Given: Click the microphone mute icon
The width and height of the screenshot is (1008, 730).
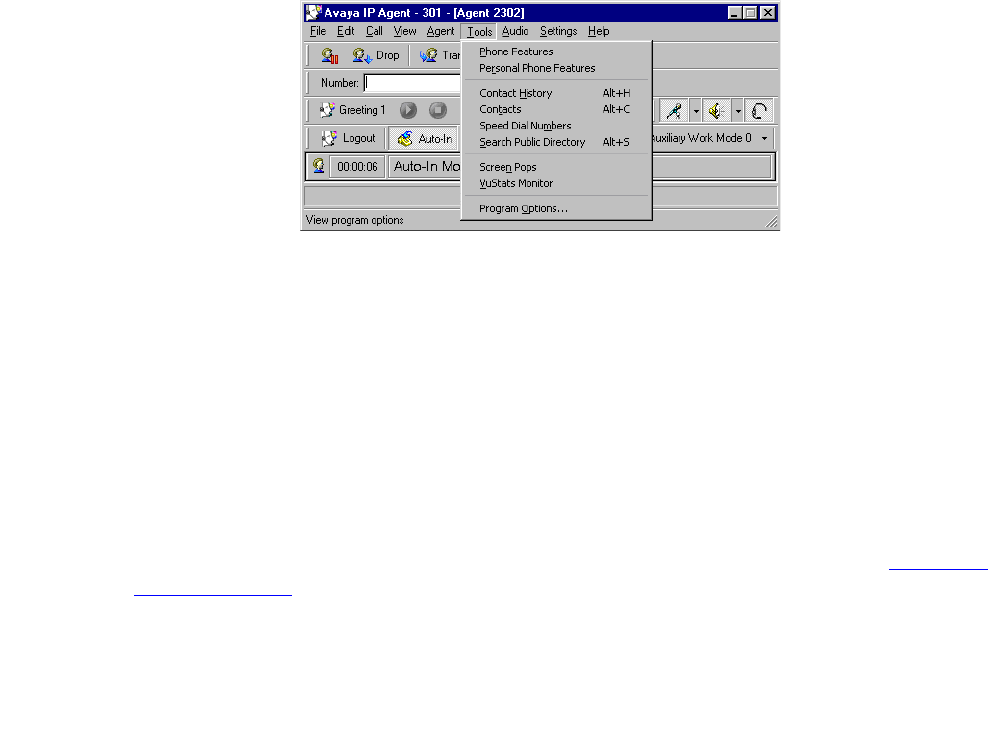Looking at the screenshot, I should point(674,111).
